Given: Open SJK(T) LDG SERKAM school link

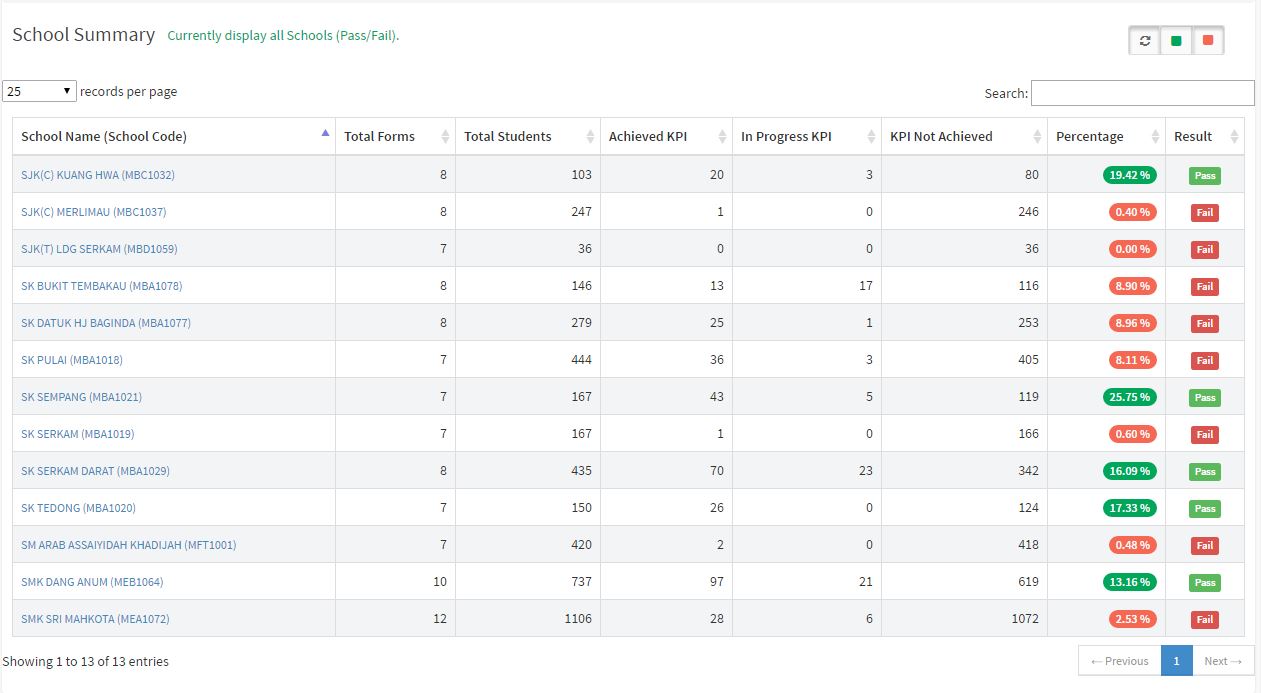Looking at the screenshot, I should tap(99, 249).
